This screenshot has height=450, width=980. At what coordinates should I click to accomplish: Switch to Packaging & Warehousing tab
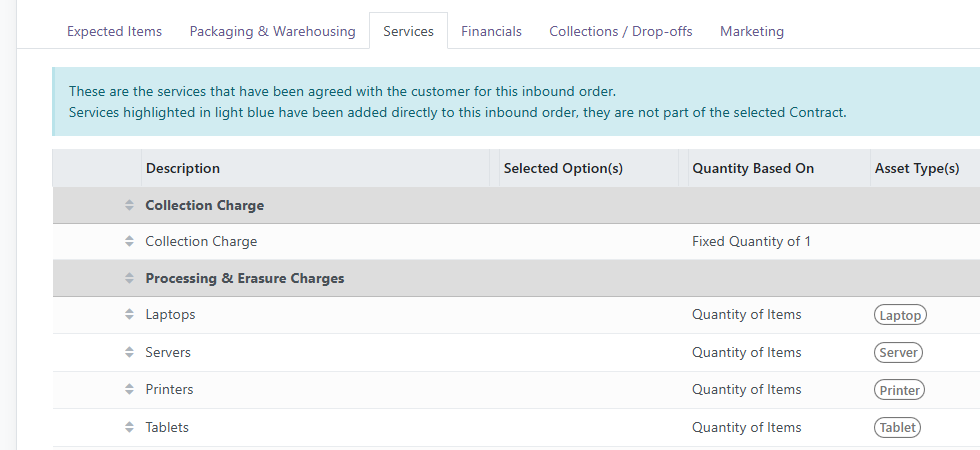(272, 31)
